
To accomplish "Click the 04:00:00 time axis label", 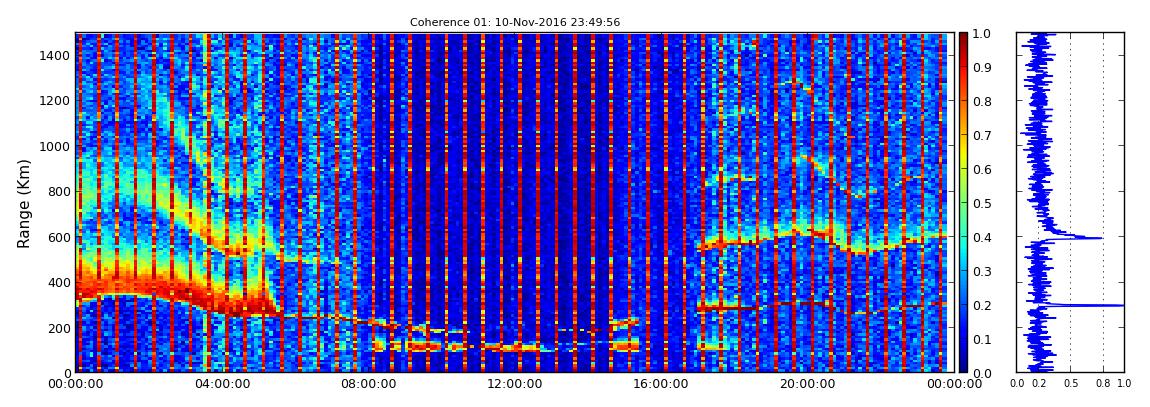I will (220, 384).
